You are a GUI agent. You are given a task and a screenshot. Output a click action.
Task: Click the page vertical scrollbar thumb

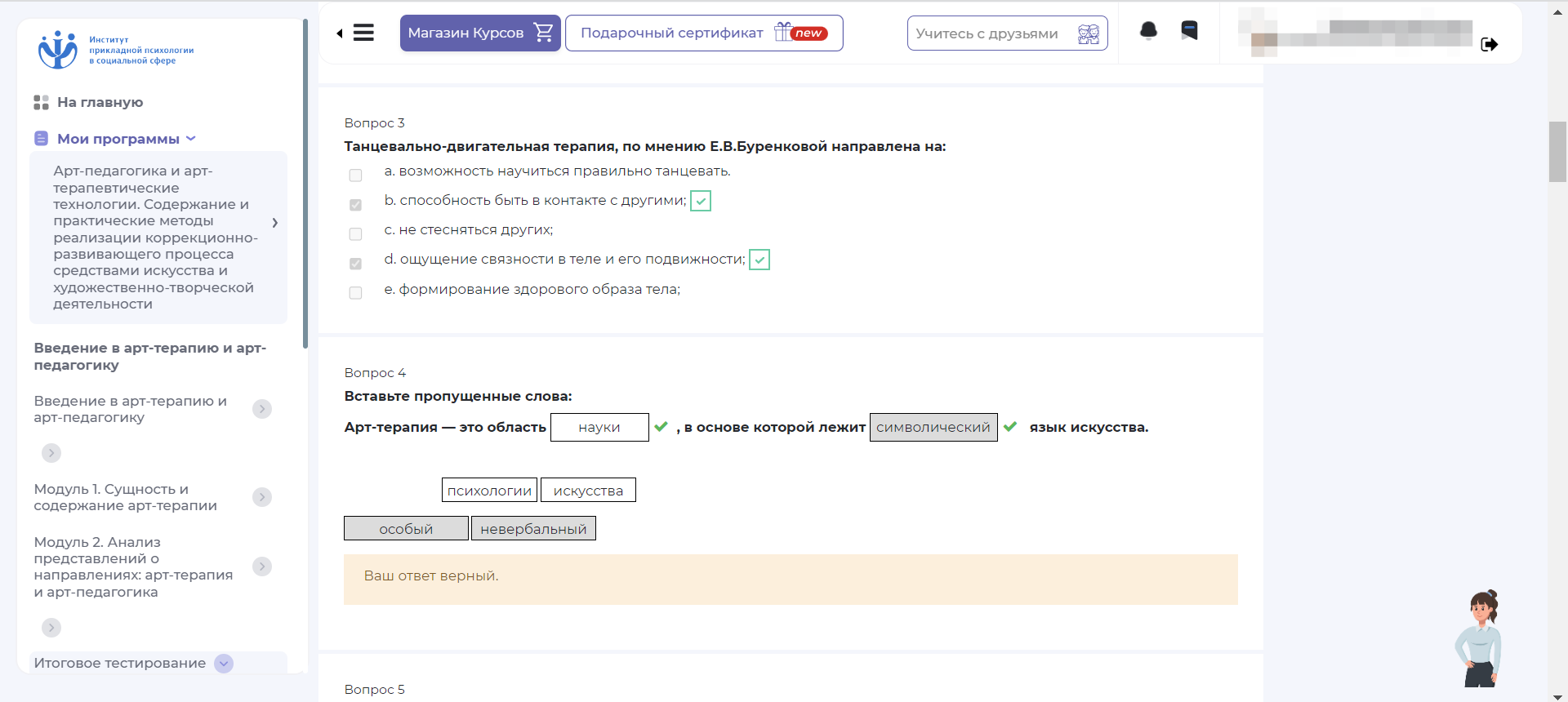tap(1557, 151)
